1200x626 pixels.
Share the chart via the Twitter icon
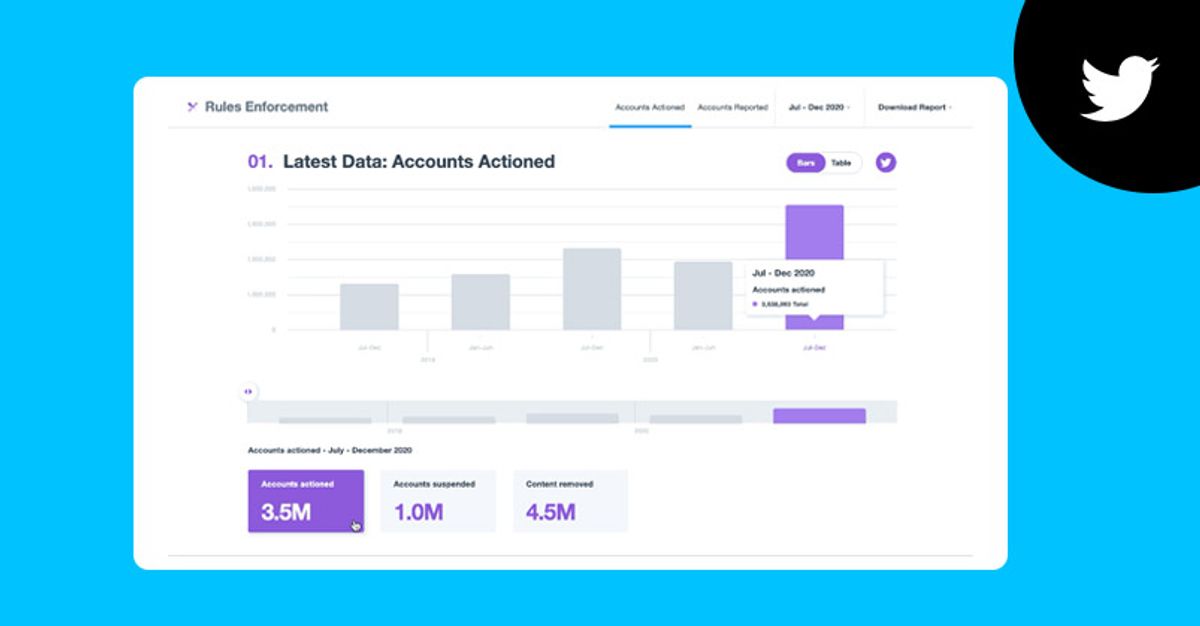click(886, 162)
